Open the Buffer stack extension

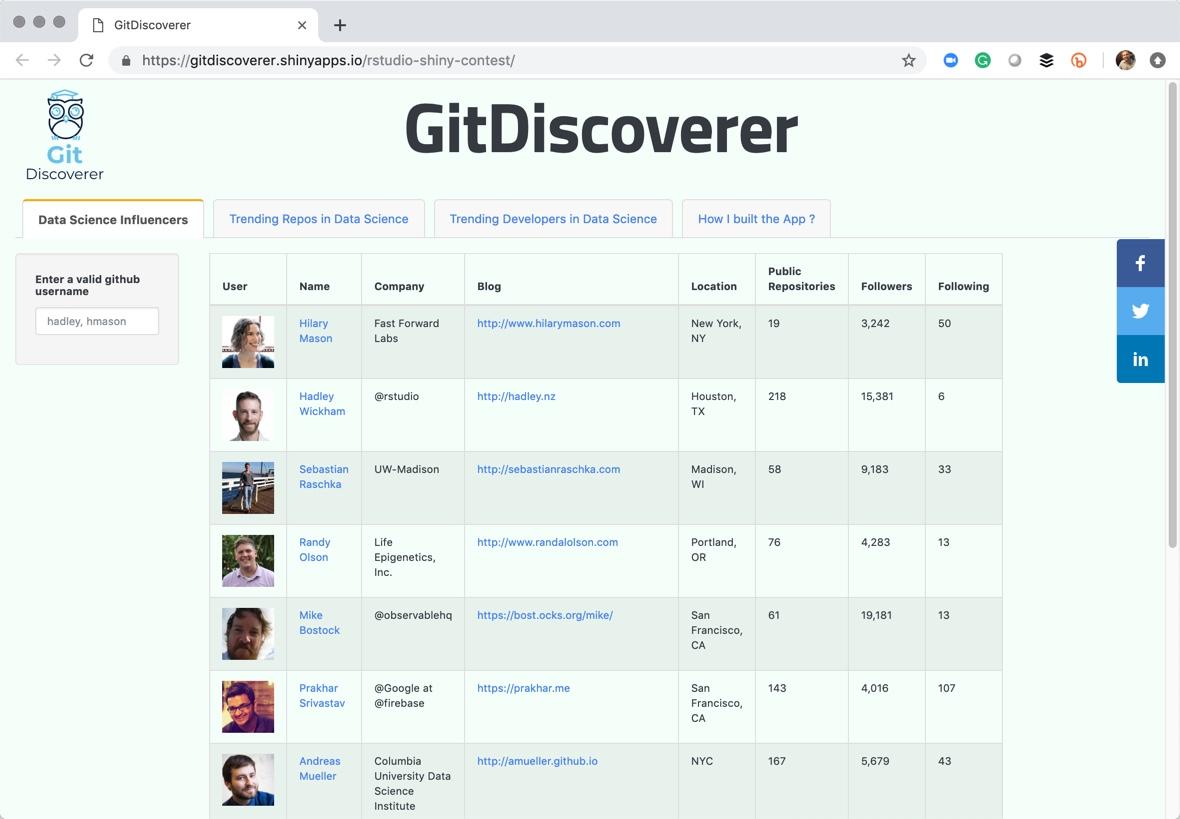(x=1046, y=60)
